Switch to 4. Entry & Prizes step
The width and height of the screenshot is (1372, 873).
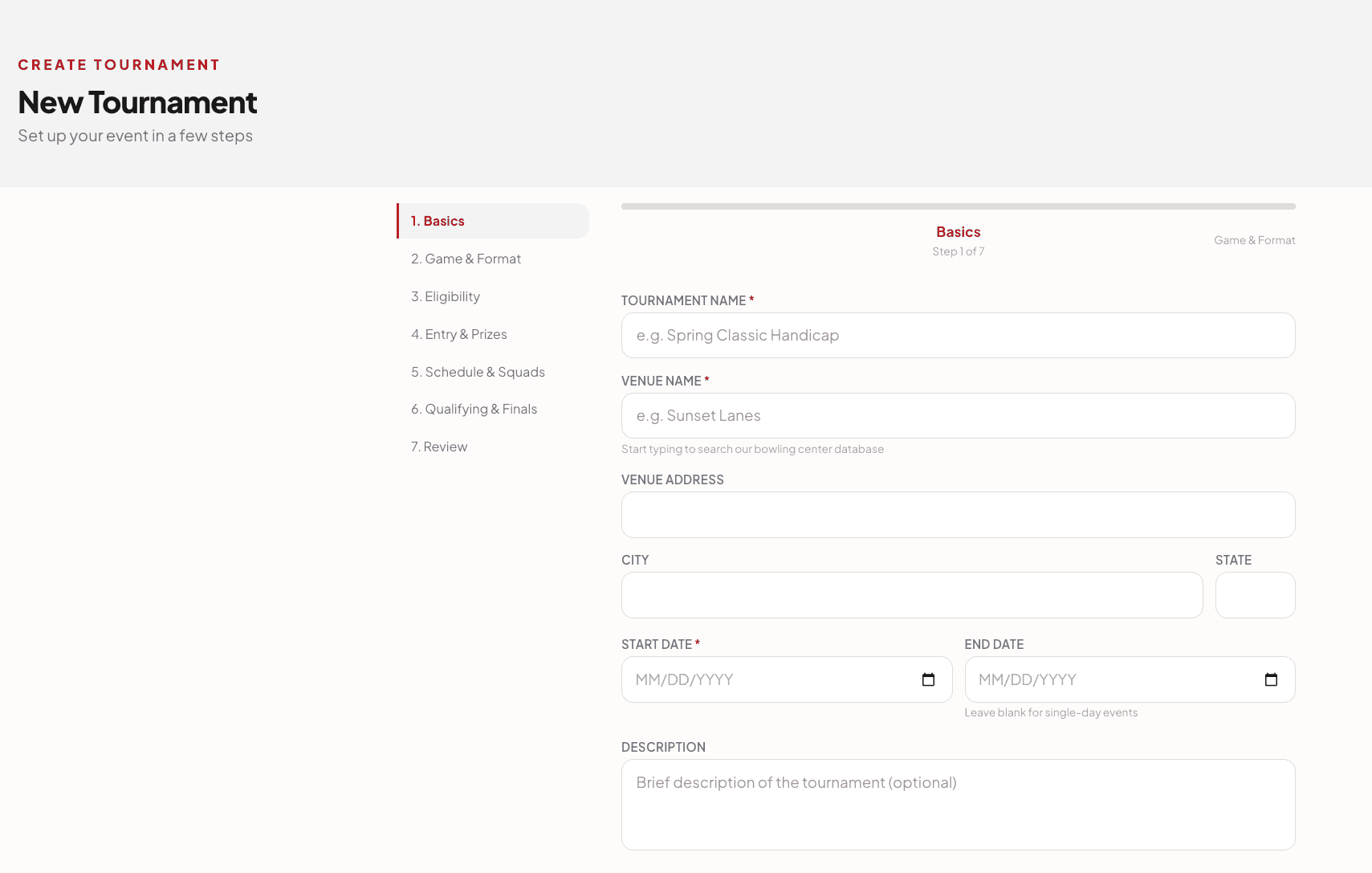[493, 334]
